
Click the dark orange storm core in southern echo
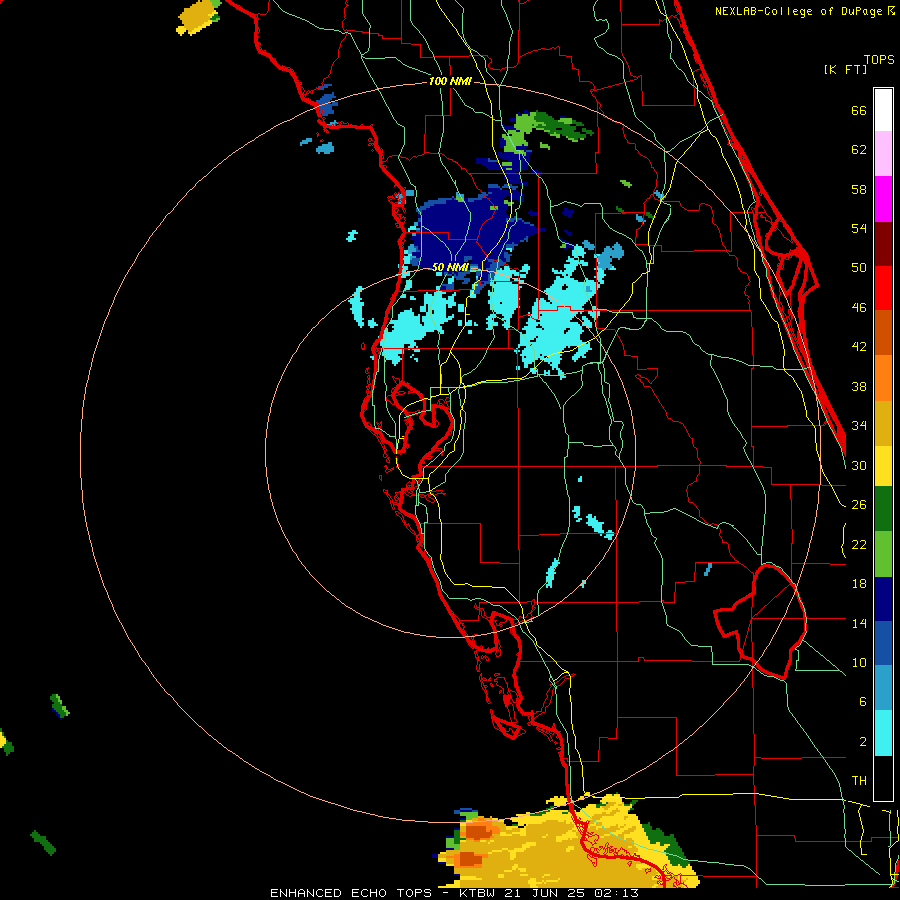click(x=478, y=831)
